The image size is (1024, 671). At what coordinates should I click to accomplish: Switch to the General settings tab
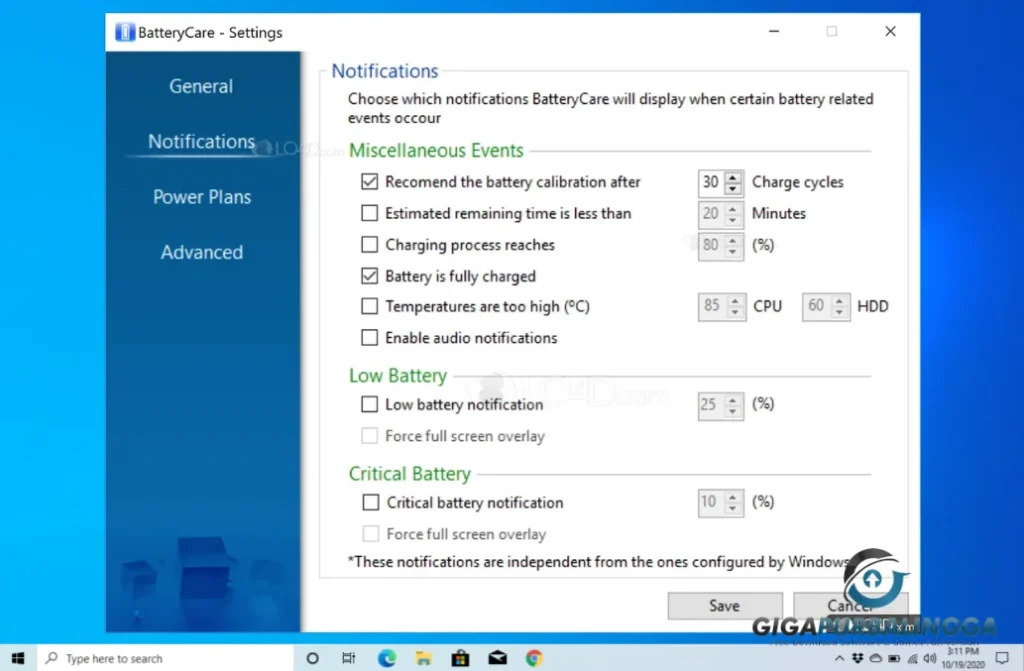pos(201,86)
